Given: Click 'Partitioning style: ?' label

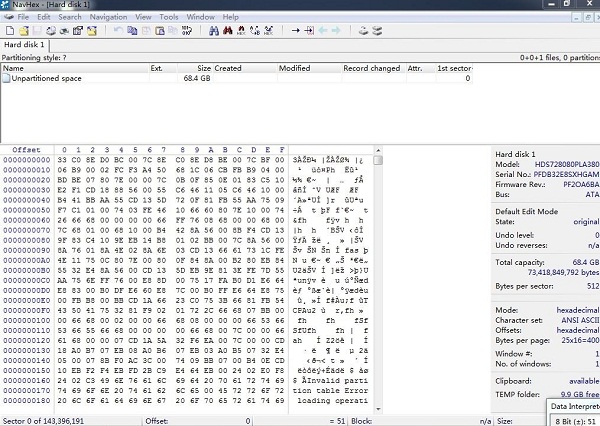Looking at the screenshot, I should [34, 57].
